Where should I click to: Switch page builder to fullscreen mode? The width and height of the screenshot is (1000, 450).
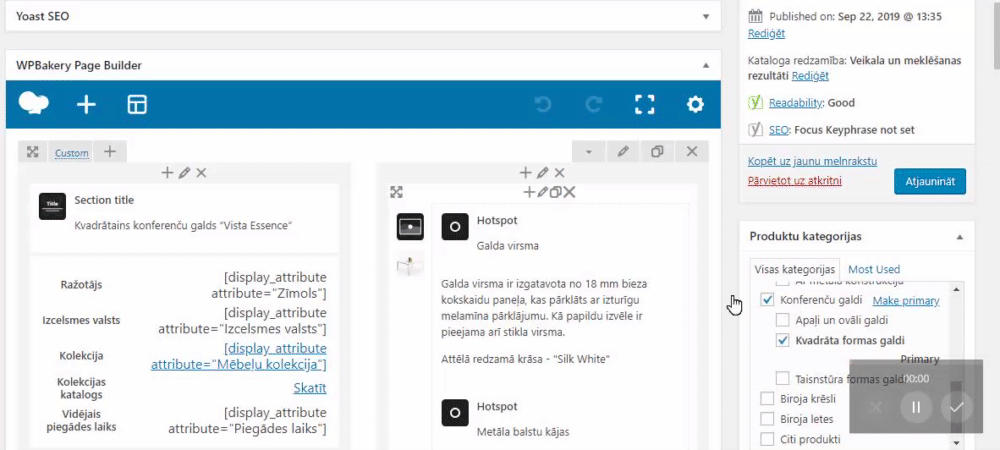645,105
